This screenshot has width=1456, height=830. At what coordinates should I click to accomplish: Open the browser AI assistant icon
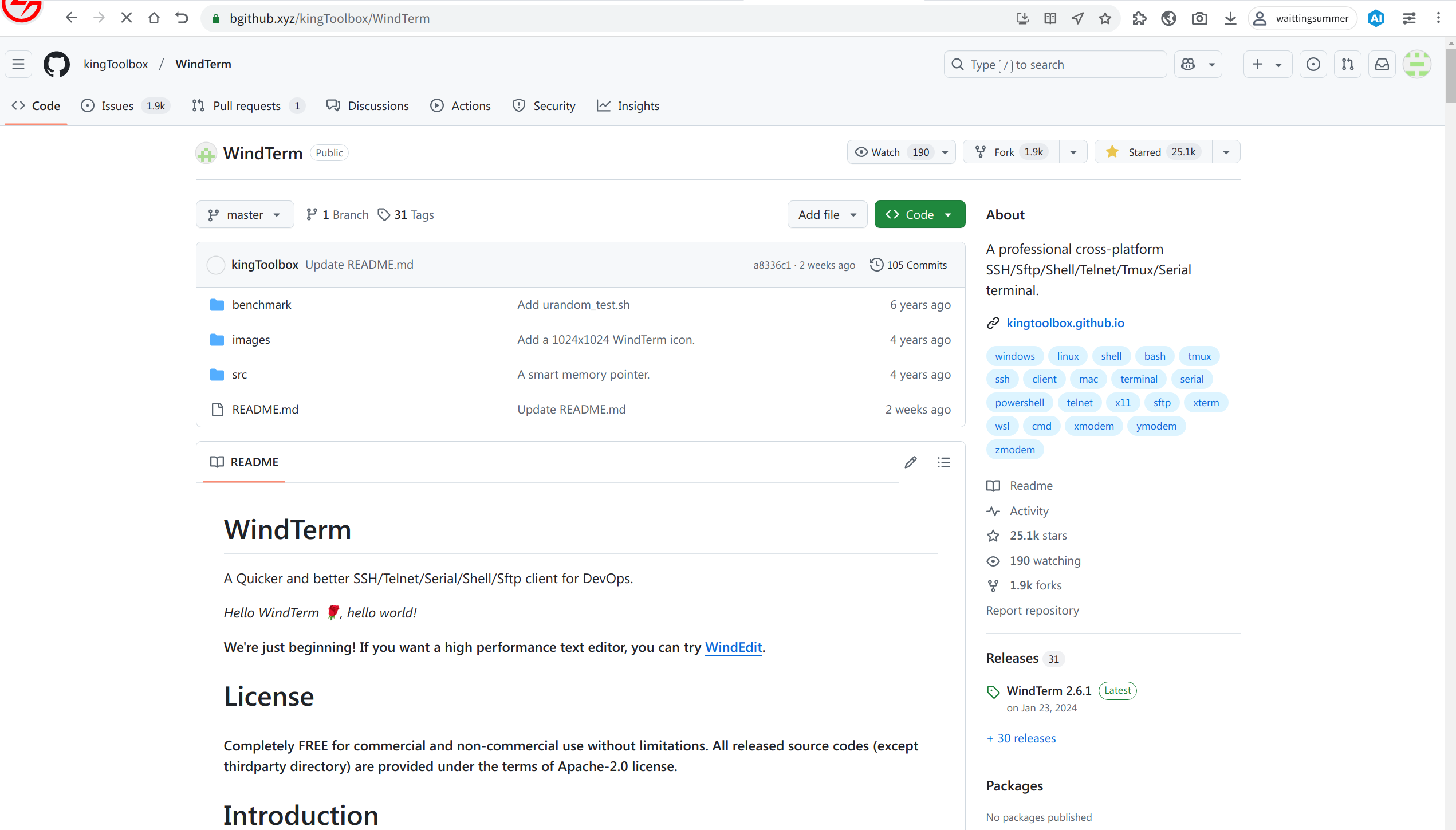tap(1376, 18)
